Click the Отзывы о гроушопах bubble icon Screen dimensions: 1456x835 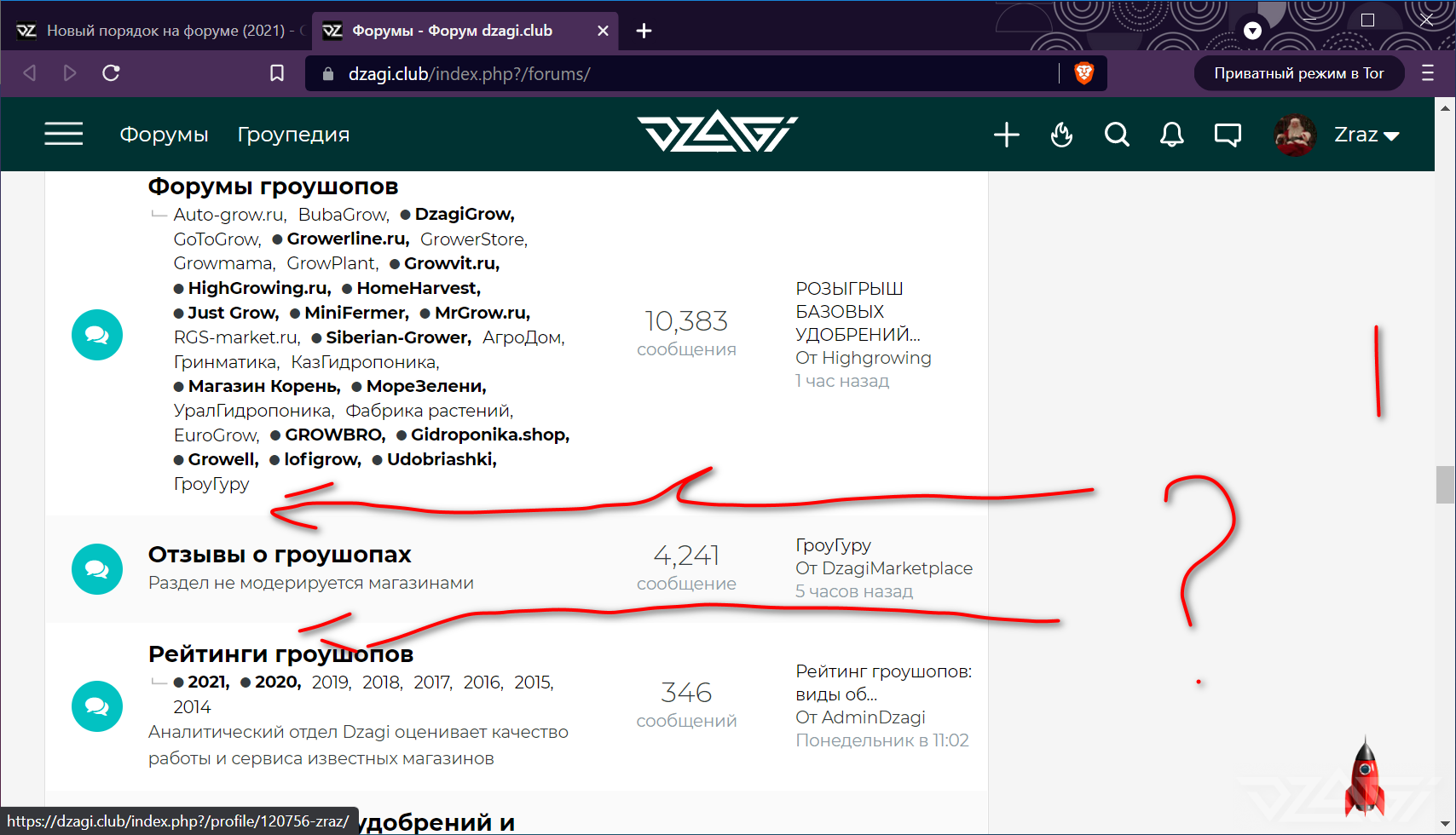[x=97, y=569]
